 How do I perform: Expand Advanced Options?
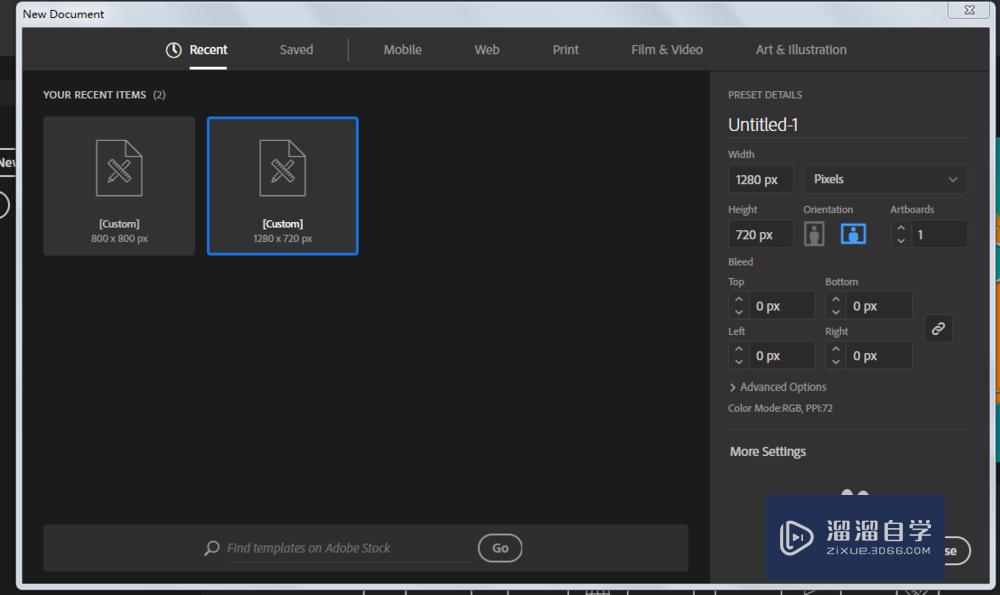[x=777, y=387]
